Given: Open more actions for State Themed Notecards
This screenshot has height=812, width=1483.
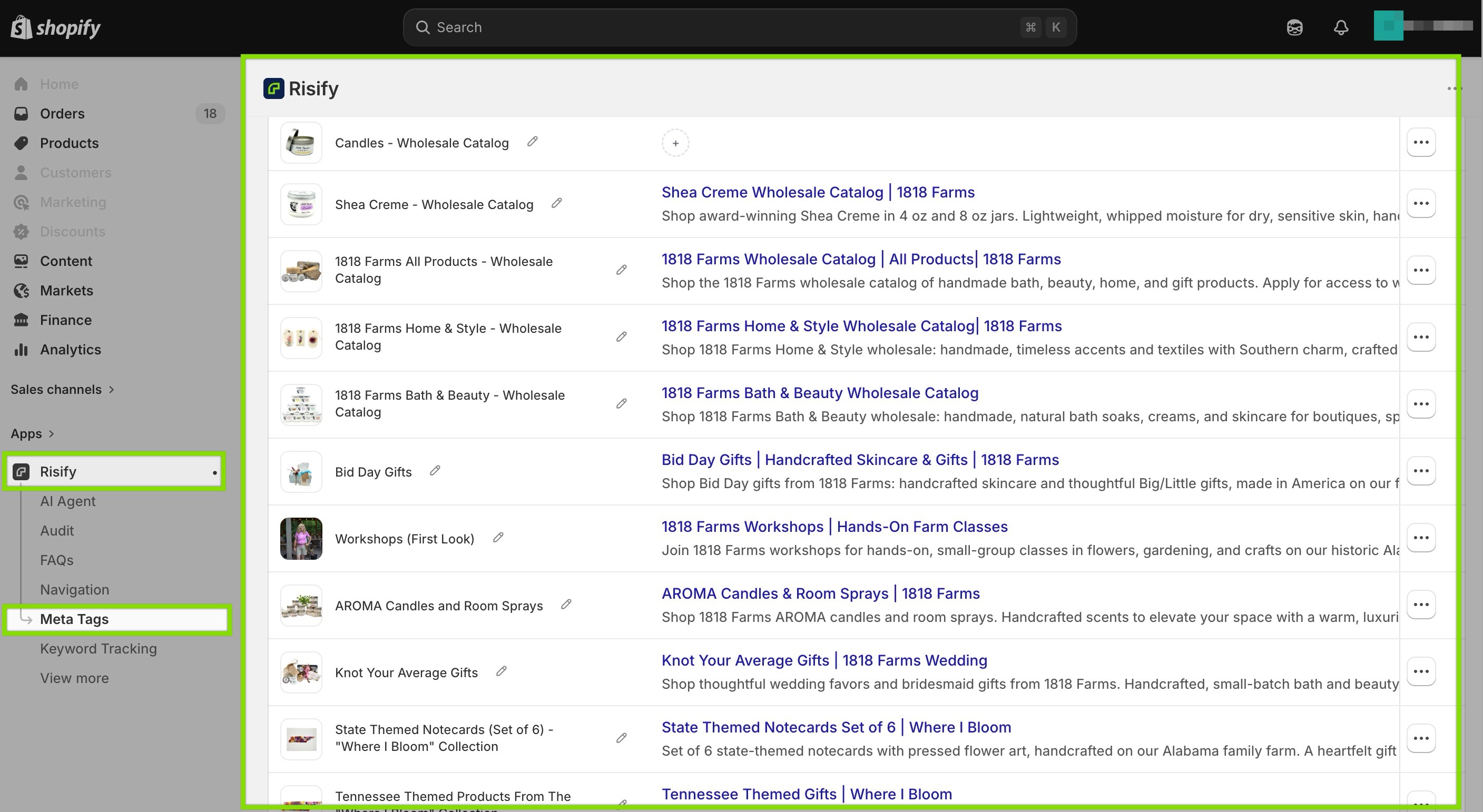Looking at the screenshot, I should click(x=1421, y=738).
